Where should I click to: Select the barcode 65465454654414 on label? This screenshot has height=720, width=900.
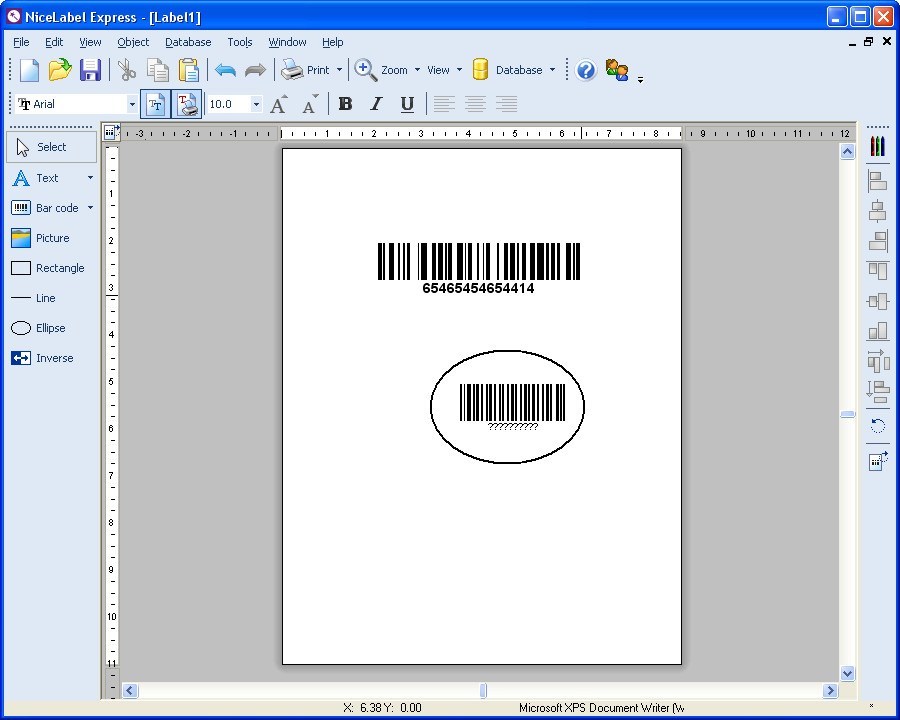point(479,268)
